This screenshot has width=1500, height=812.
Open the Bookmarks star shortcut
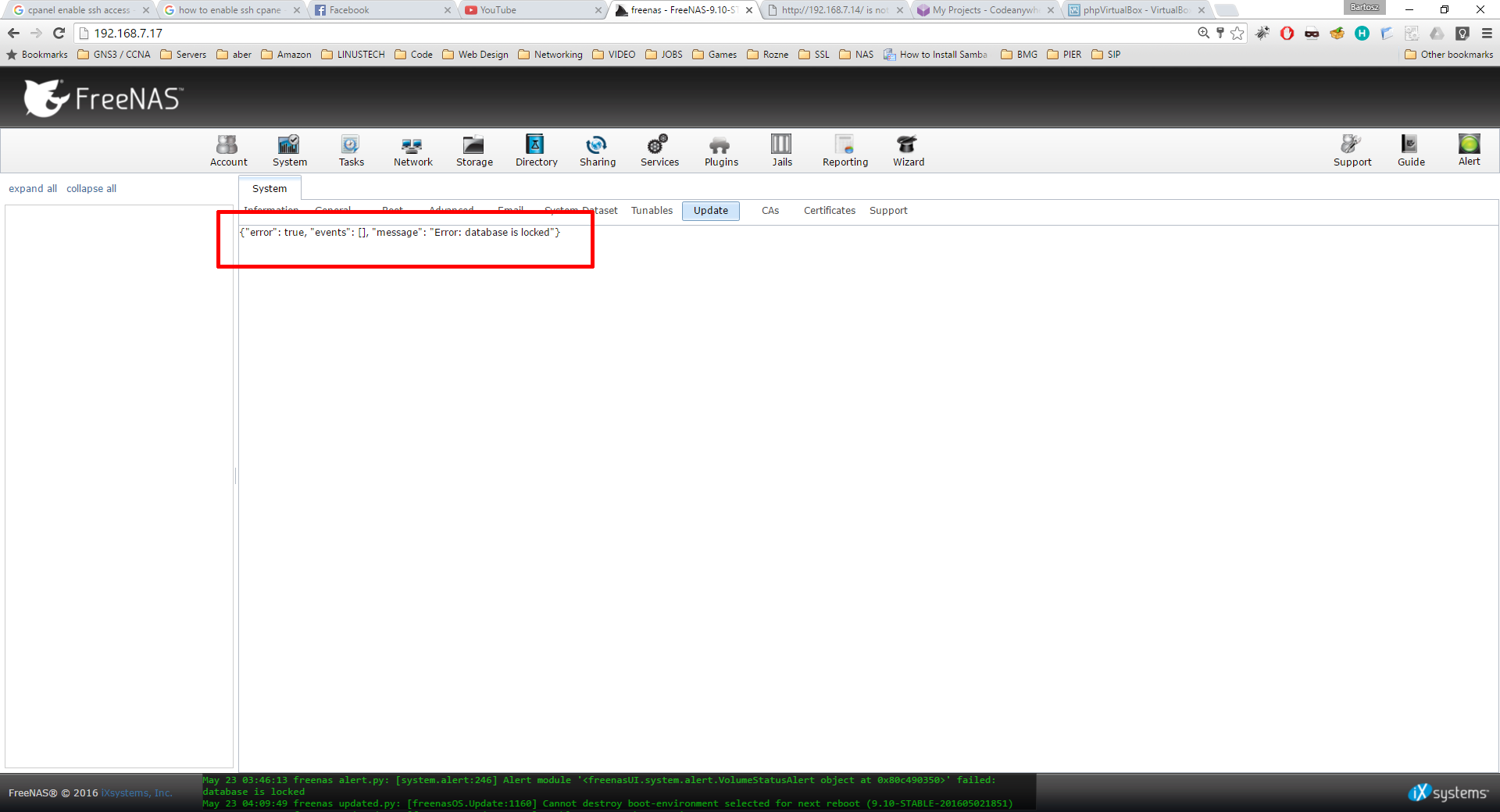tap(37, 55)
